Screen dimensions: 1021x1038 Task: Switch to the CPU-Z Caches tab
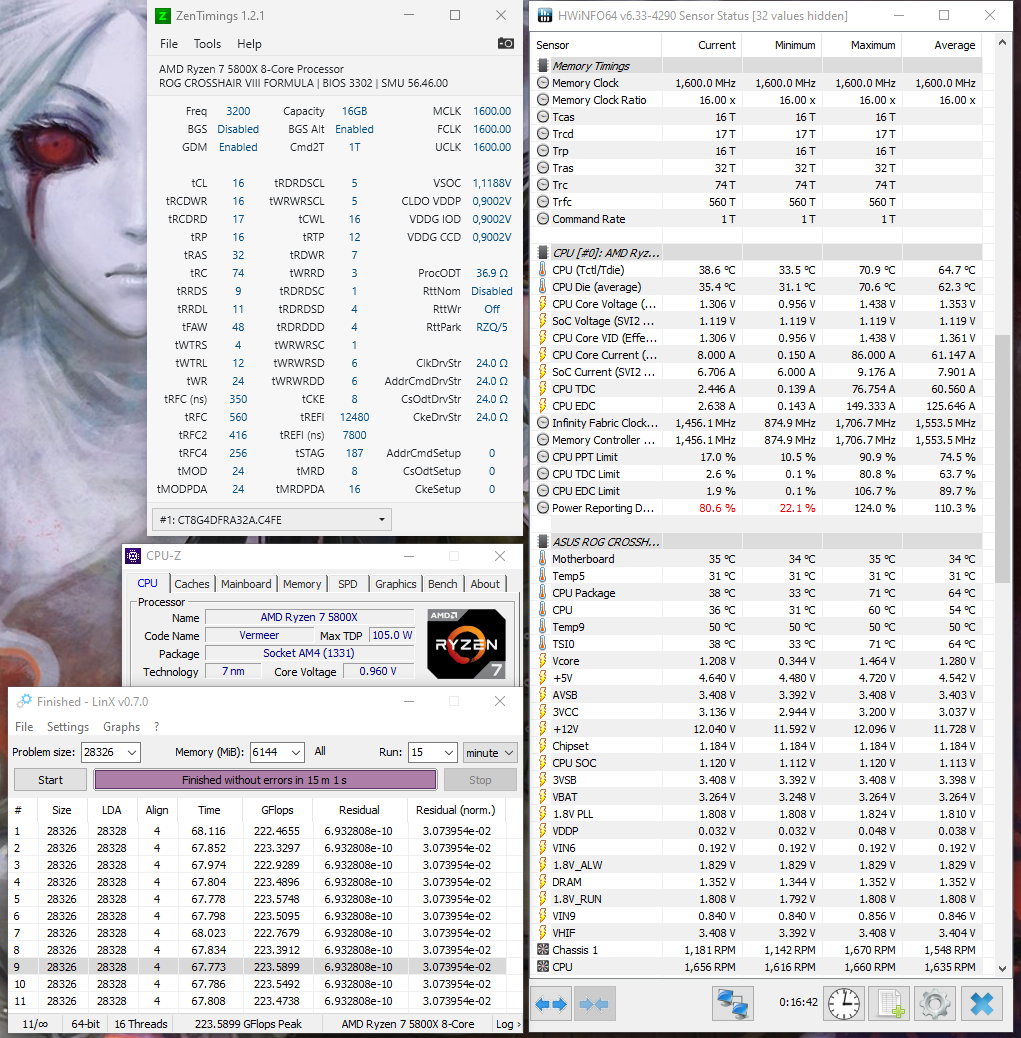click(x=191, y=584)
